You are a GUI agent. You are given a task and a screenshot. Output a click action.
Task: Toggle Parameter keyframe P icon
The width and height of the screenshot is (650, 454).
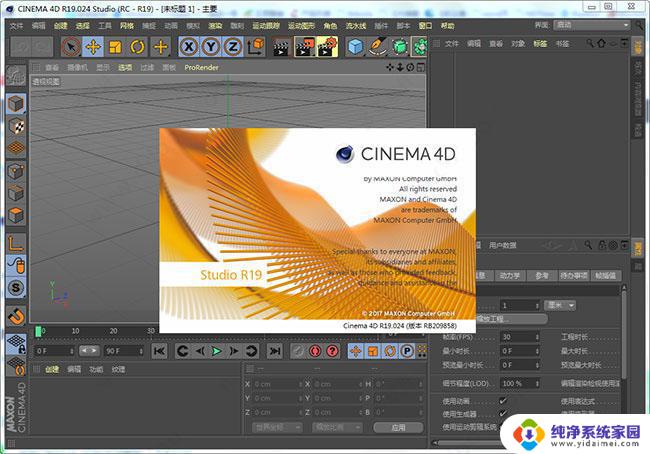407,351
